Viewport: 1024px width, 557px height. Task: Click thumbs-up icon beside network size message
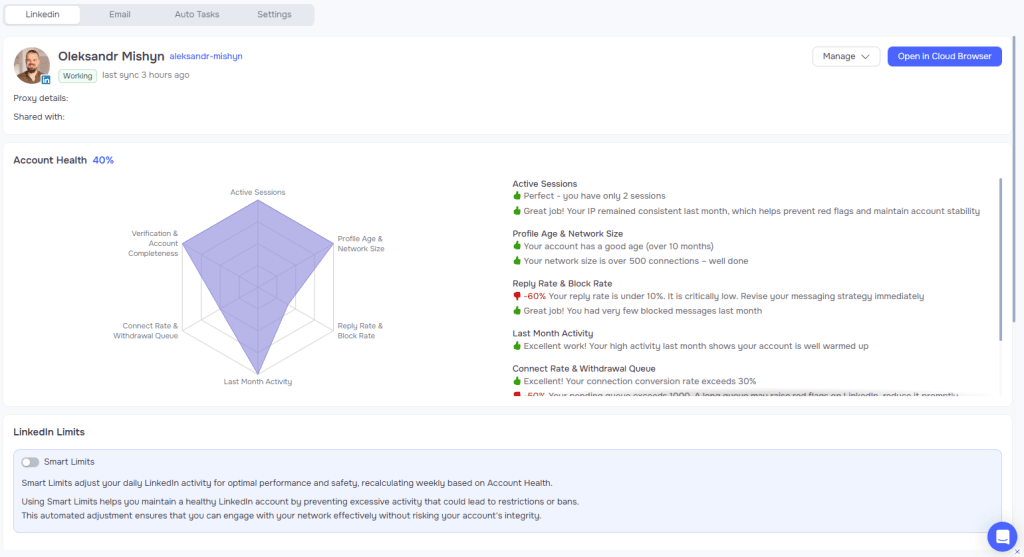pyautogui.click(x=517, y=261)
